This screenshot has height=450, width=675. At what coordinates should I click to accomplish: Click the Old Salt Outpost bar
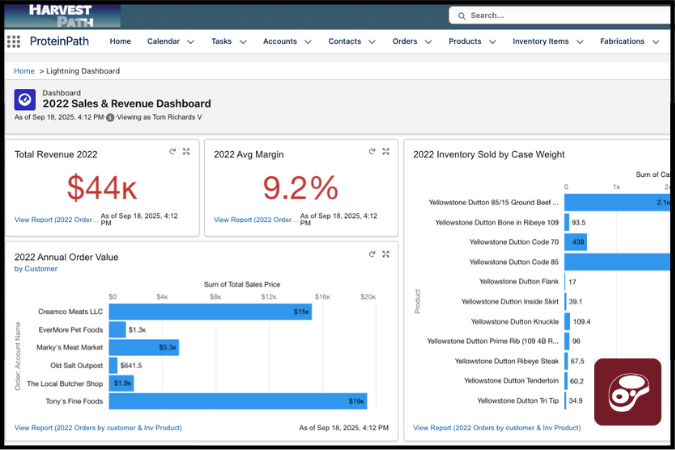pos(113,366)
